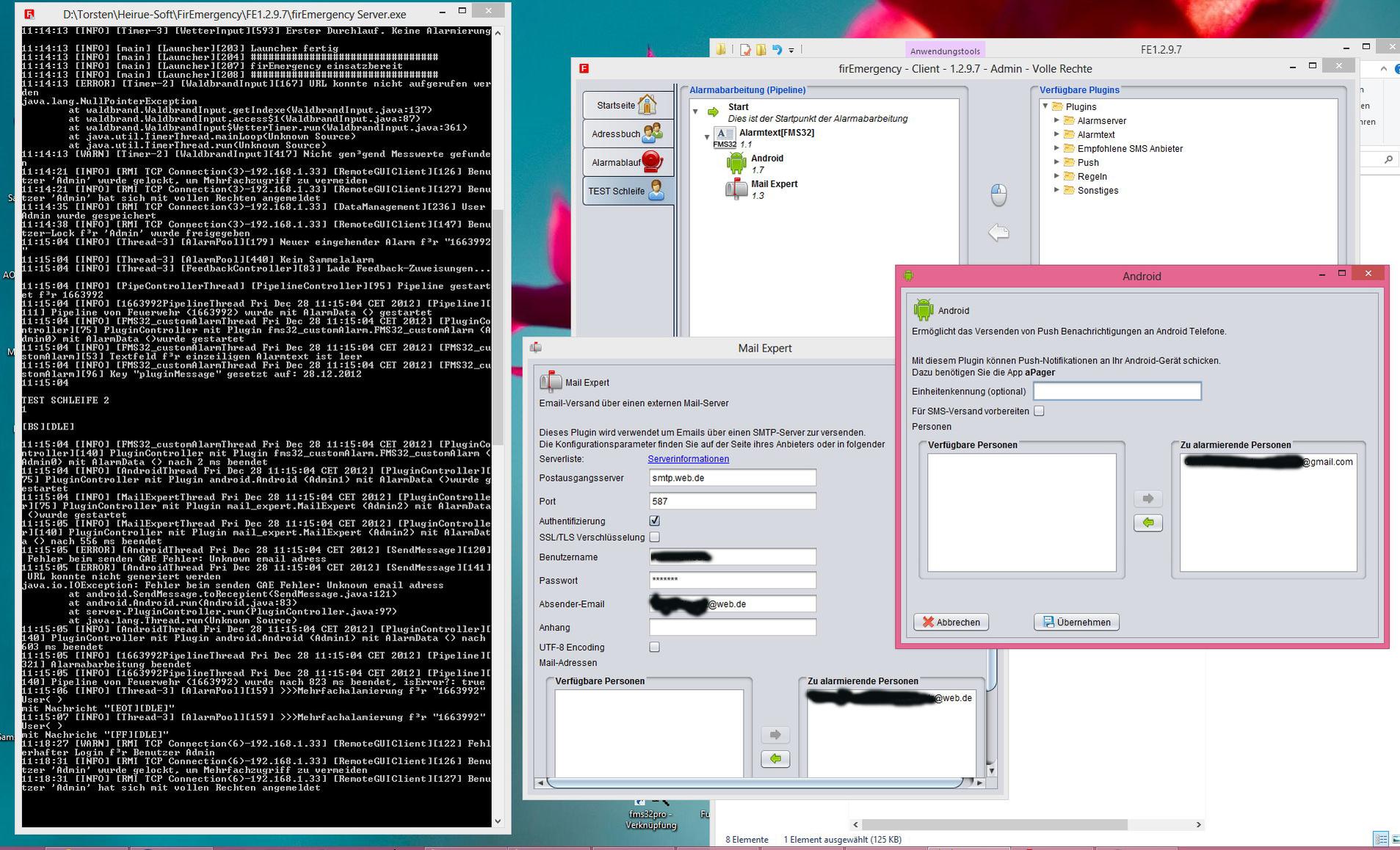This screenshot has width=1400, height=850.
Task: Click green left arrow in Android dialog
Action: click(x=1147, y=523)
